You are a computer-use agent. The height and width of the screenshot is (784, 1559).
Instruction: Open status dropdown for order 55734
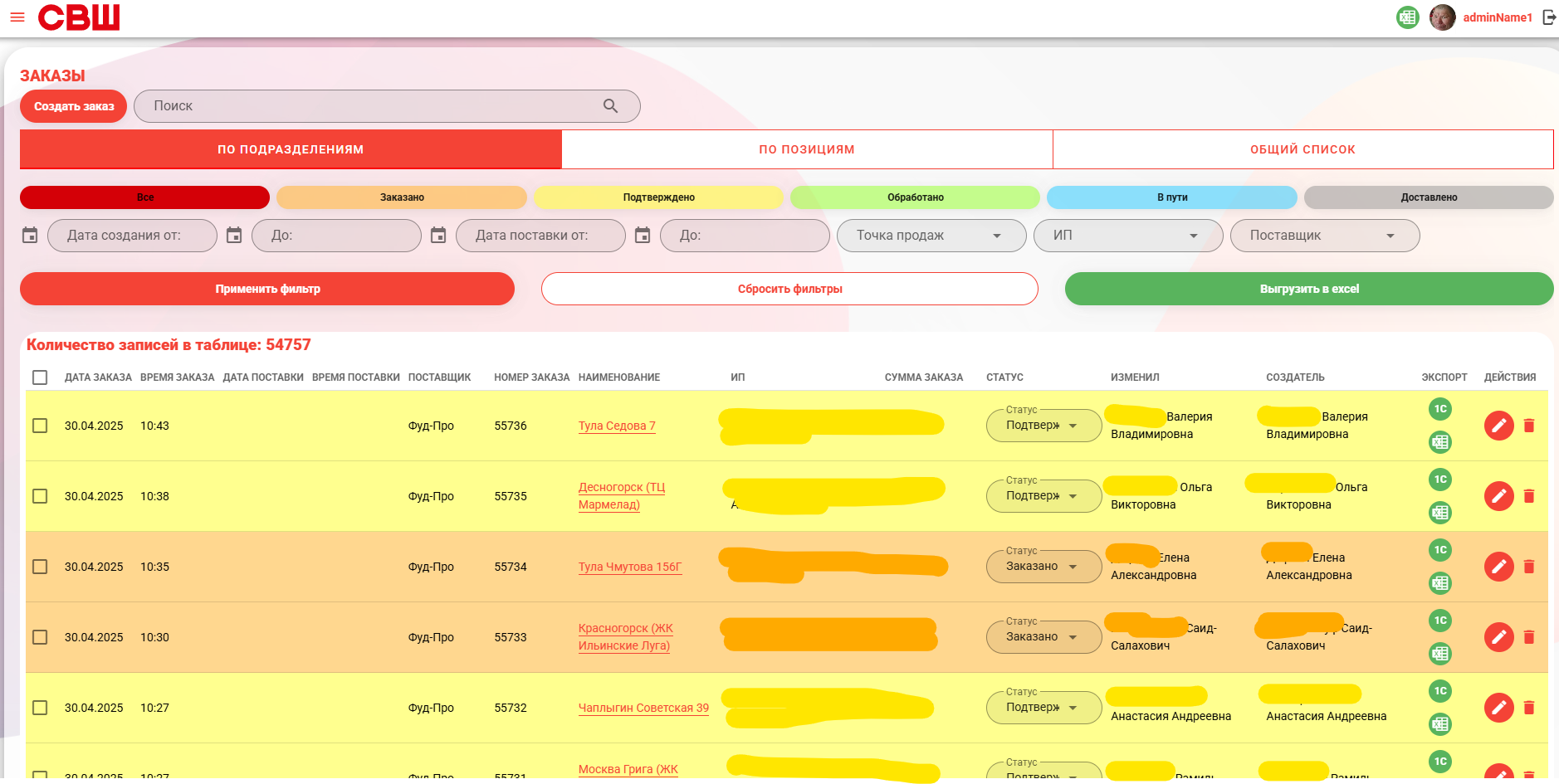tap(1043, 567)
